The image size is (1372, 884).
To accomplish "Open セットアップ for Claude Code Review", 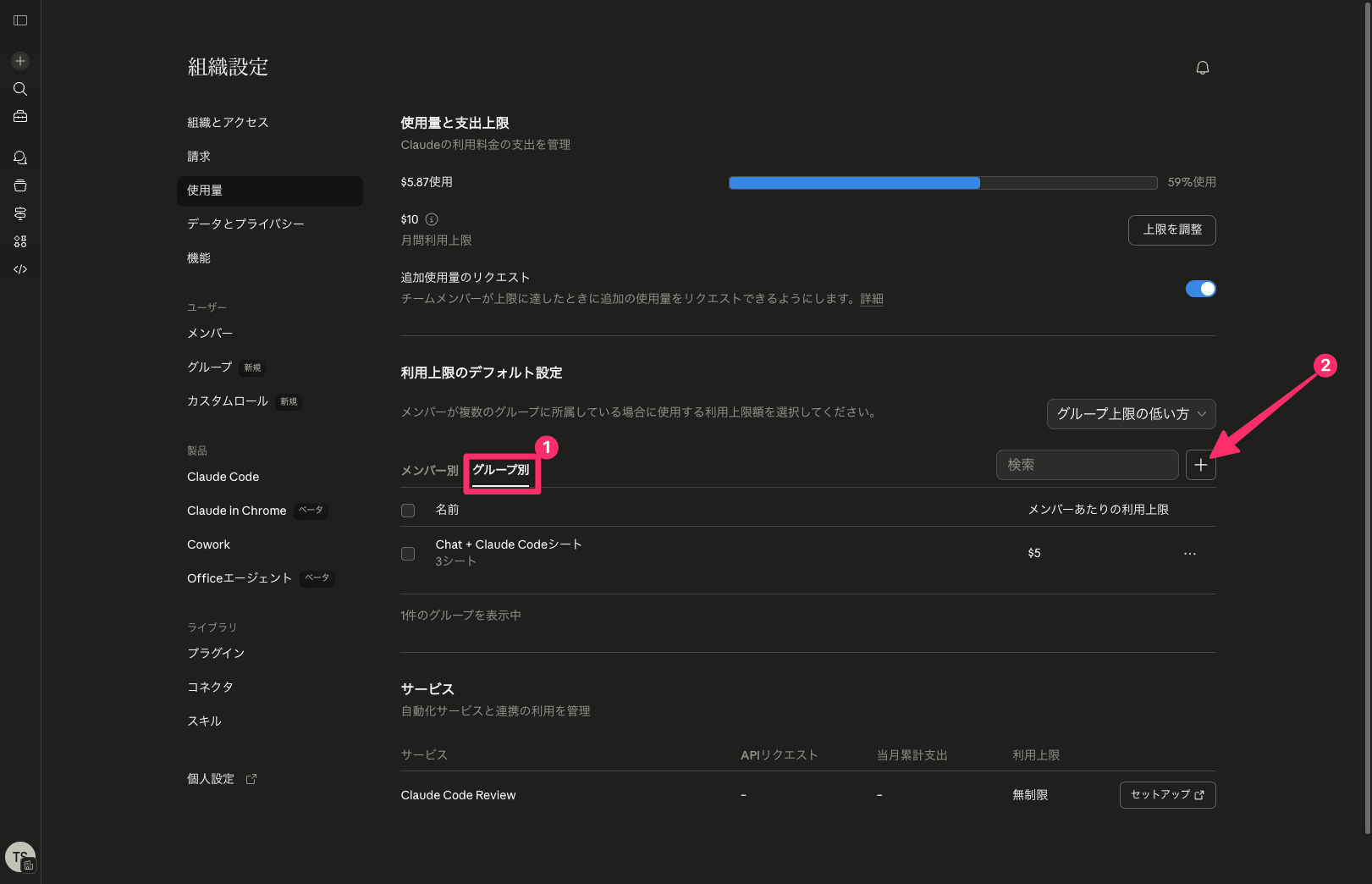I will coord(1167,794).
